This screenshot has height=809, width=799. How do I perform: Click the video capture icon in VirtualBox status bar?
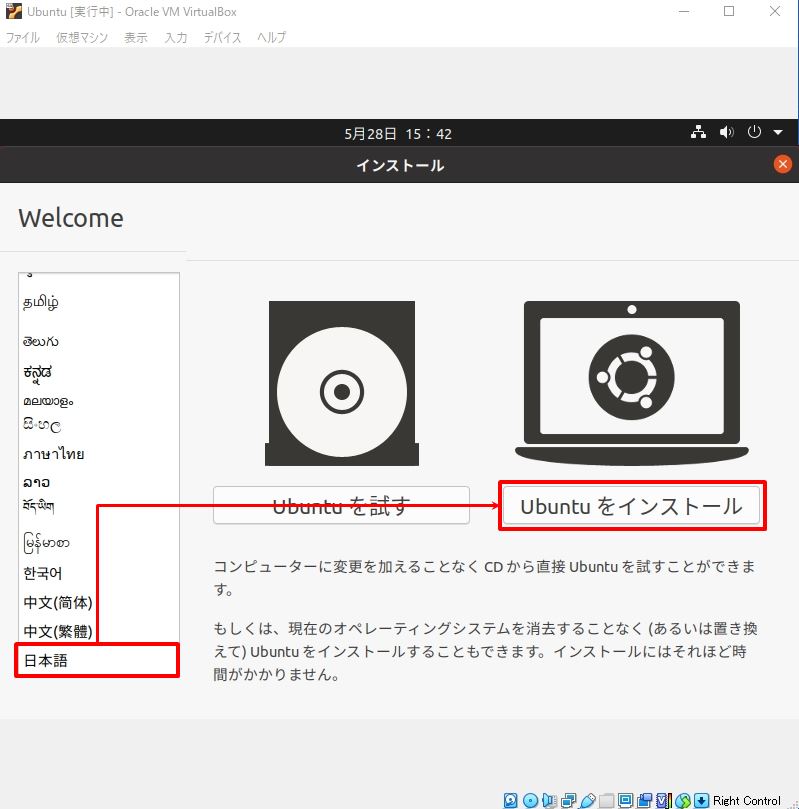click(644, 800)
